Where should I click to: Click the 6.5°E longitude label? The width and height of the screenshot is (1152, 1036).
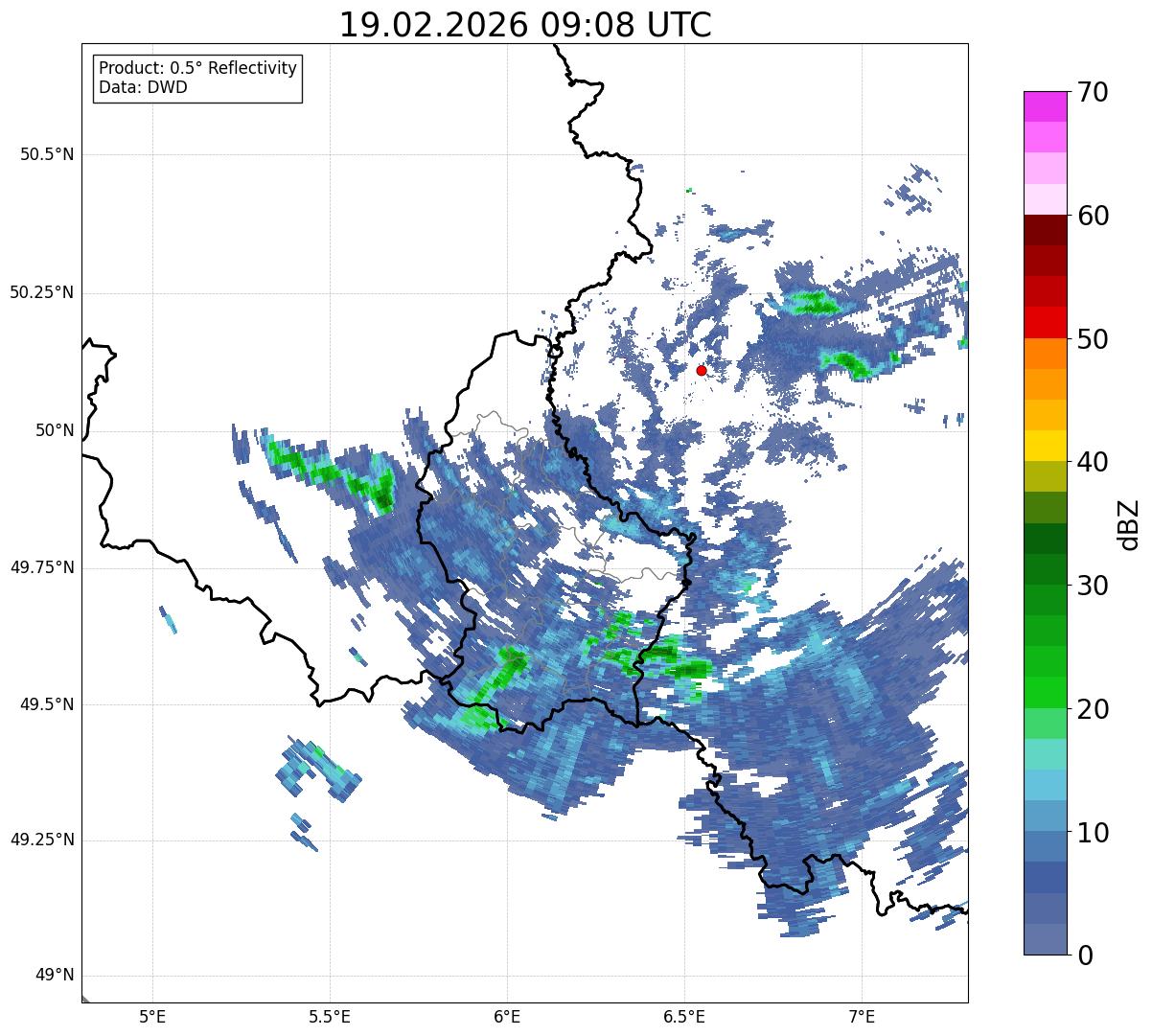point(684,1016)
